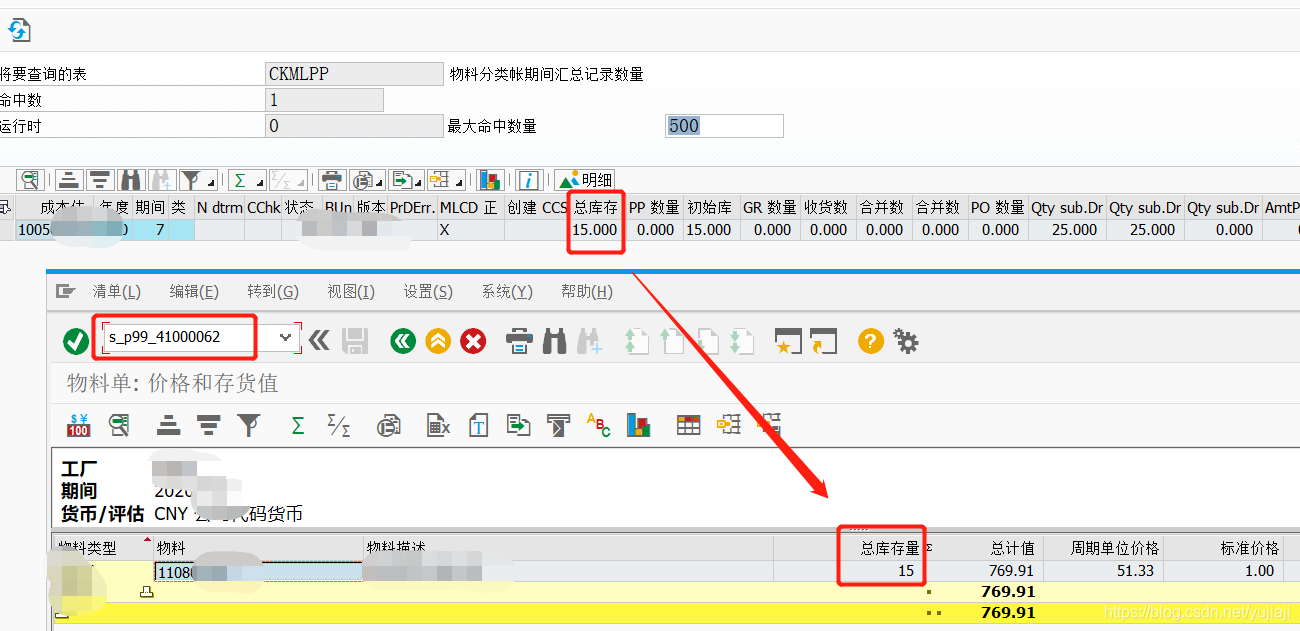1300x631 pixels.
Task: Click Details icon in lower application toolbar
Action: [119, 425]
